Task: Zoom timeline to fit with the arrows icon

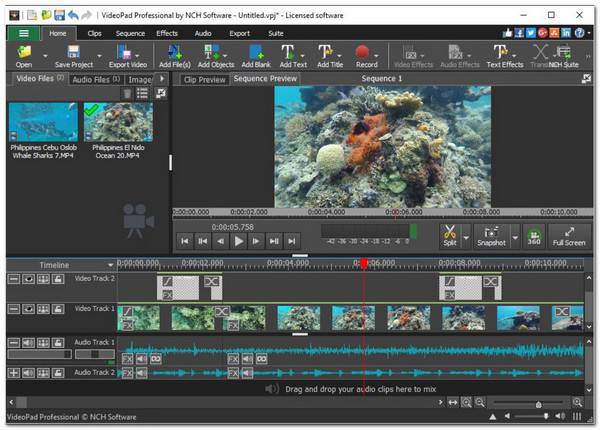Action: tap(453, 402)
